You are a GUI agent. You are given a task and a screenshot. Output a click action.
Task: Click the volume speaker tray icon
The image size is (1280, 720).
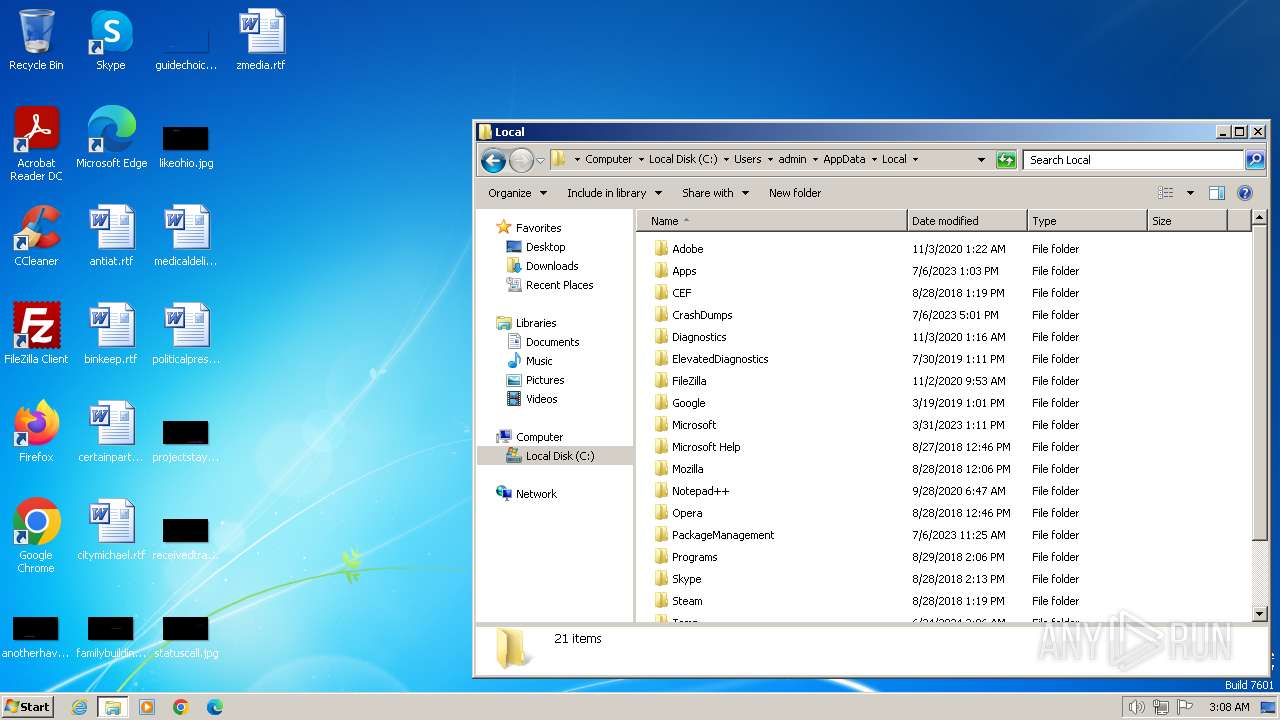(1136, 707)
